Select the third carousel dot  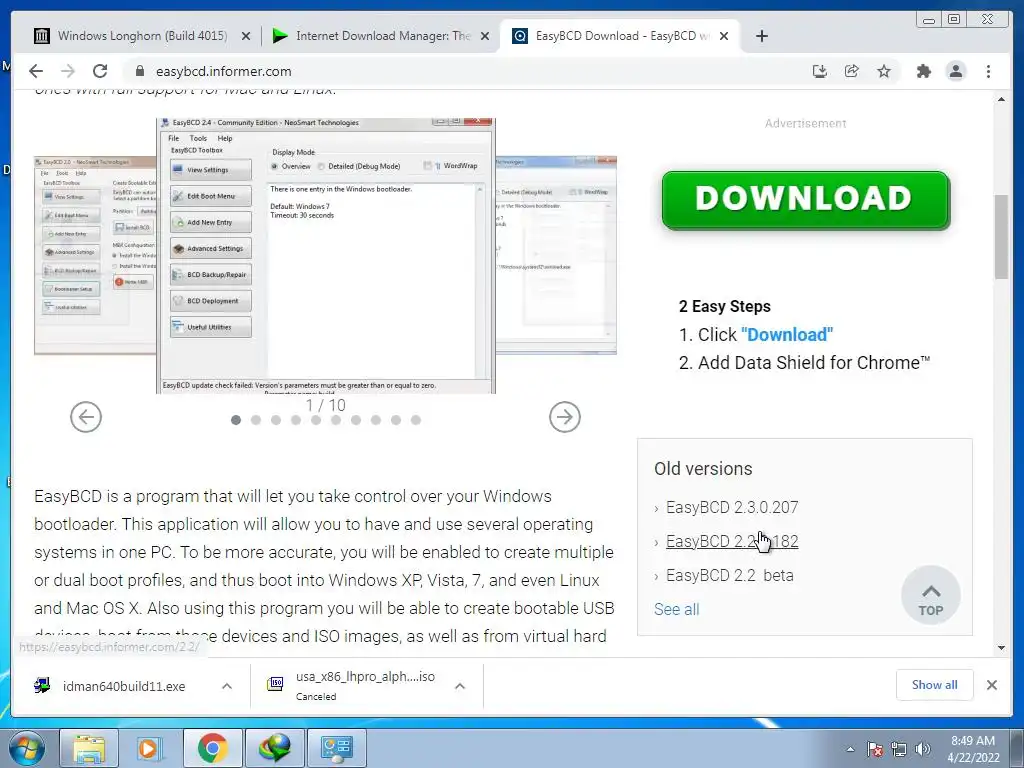coord(276,420)
